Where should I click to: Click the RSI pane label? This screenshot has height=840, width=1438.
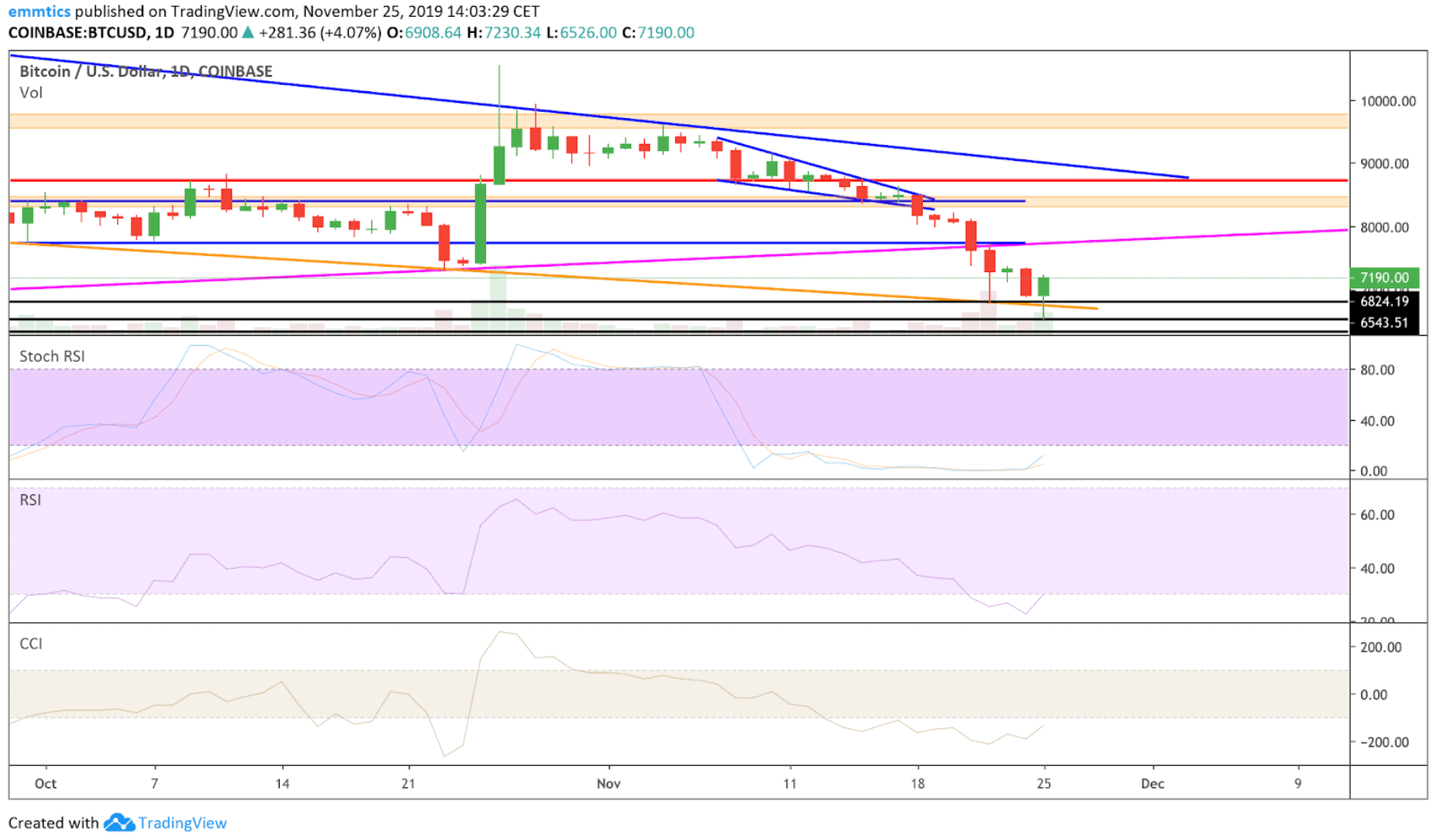[31, 500]
